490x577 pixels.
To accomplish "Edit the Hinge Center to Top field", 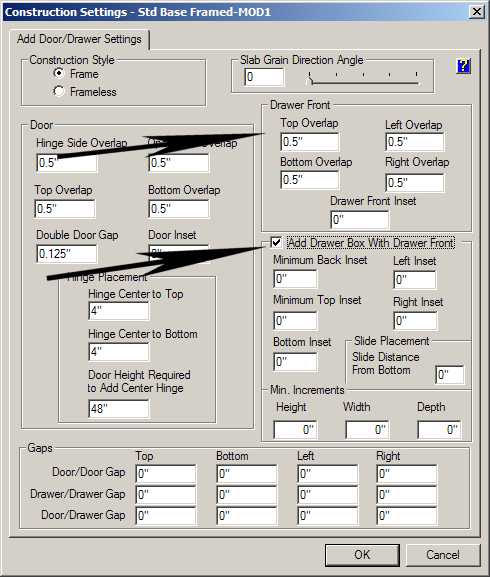I will [119, 311].
